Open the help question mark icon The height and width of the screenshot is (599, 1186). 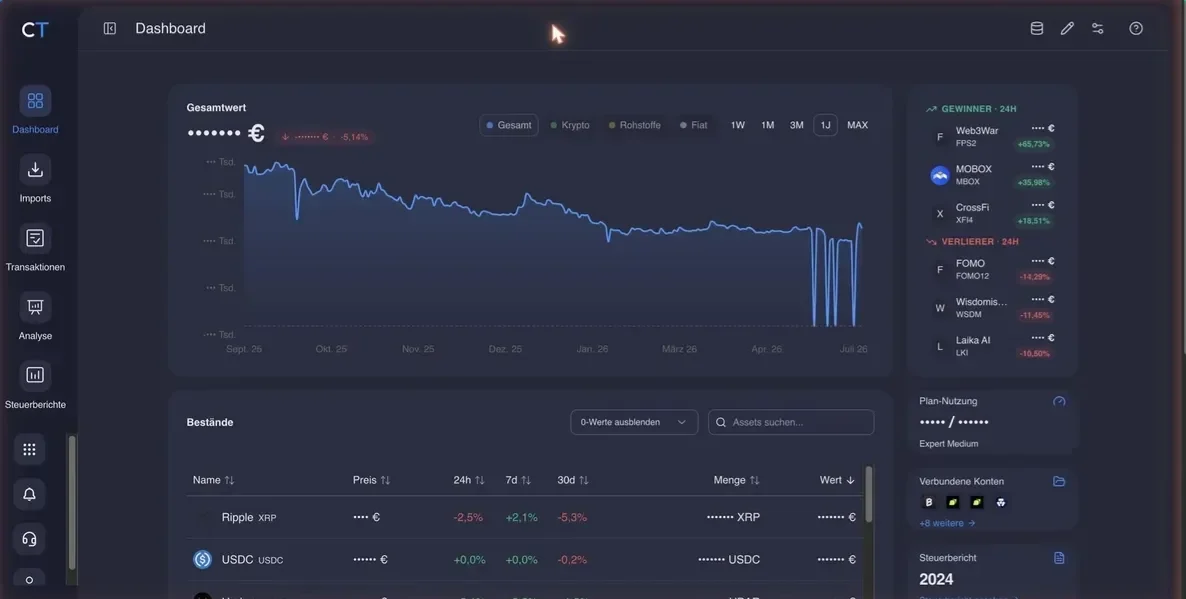[1136, 29]
